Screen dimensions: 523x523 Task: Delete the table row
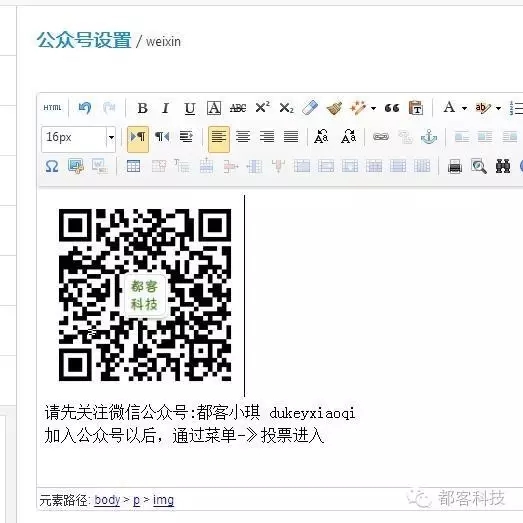pyautogui.click(x=231, y=166)
